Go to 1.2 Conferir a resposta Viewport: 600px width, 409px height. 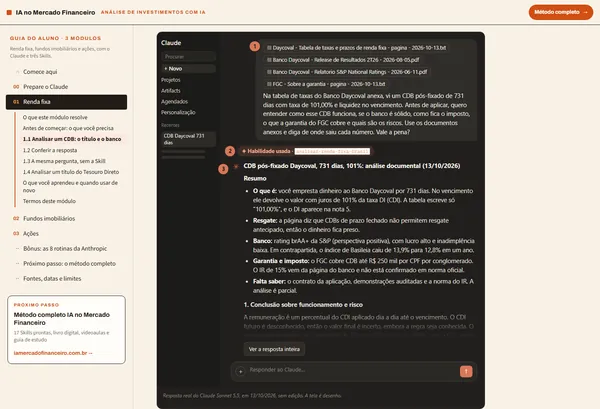click(x=50, y=150)
